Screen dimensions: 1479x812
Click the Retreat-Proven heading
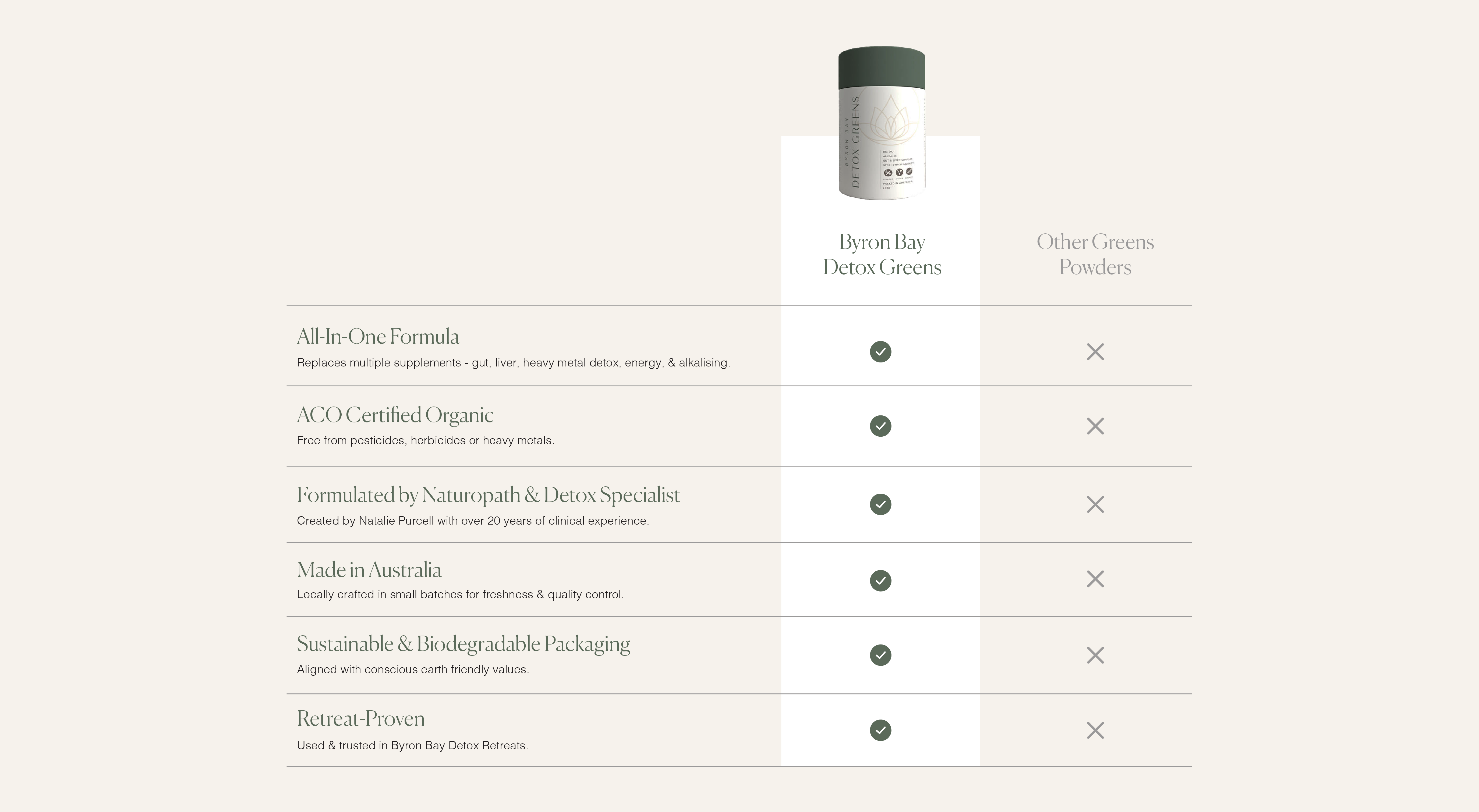[360, 718]
